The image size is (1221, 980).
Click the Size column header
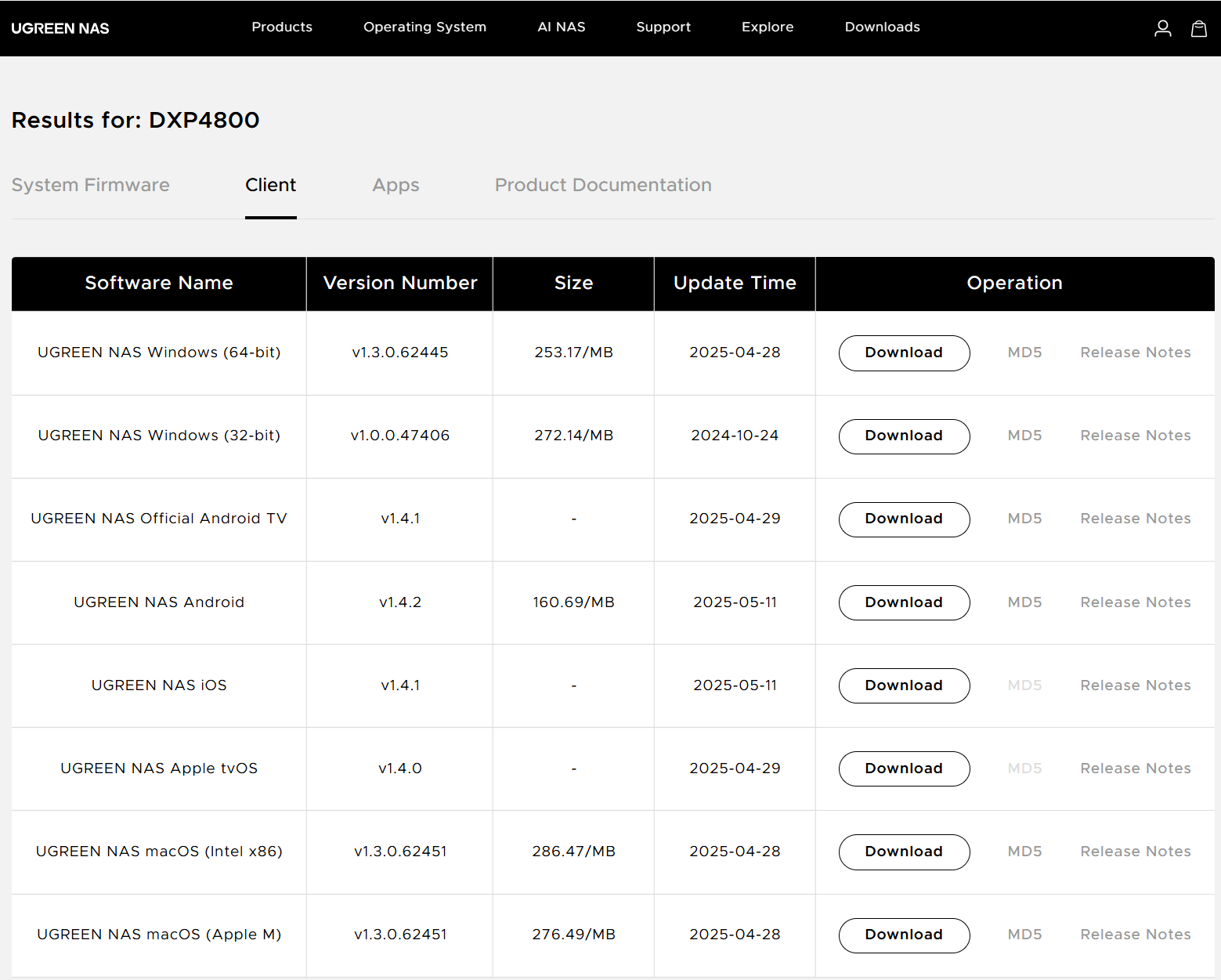(574, 283)
